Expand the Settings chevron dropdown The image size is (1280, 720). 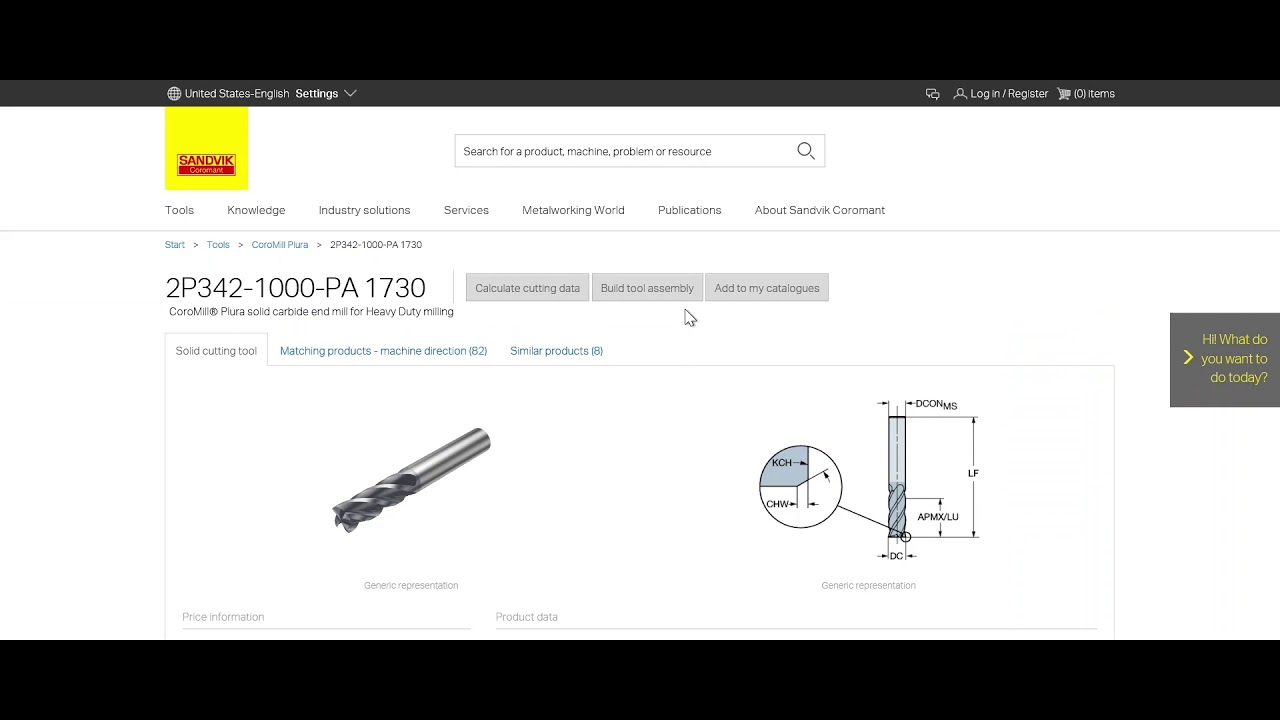coord(350,93)
